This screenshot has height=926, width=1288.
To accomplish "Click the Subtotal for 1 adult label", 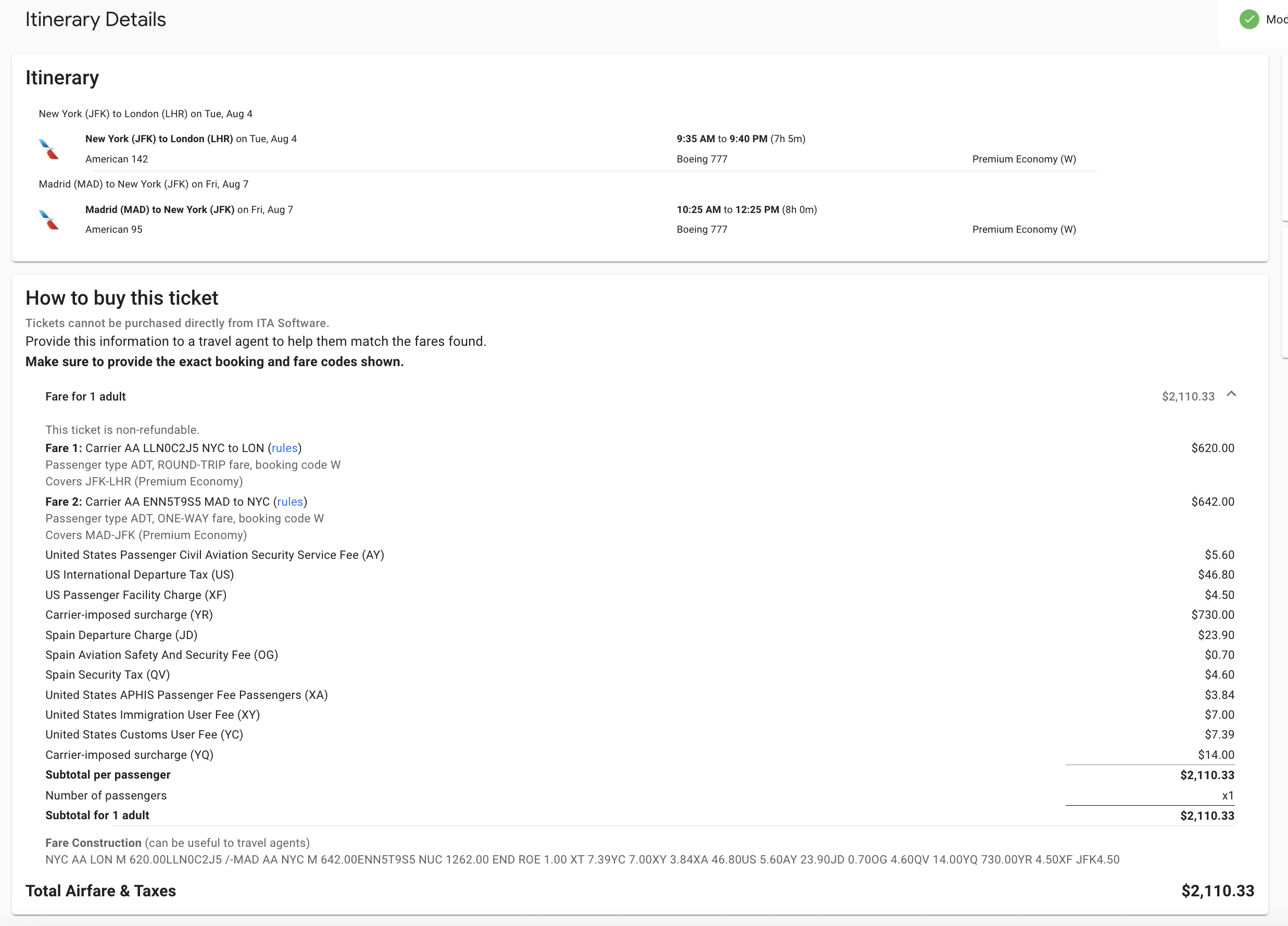I will 97,815.
